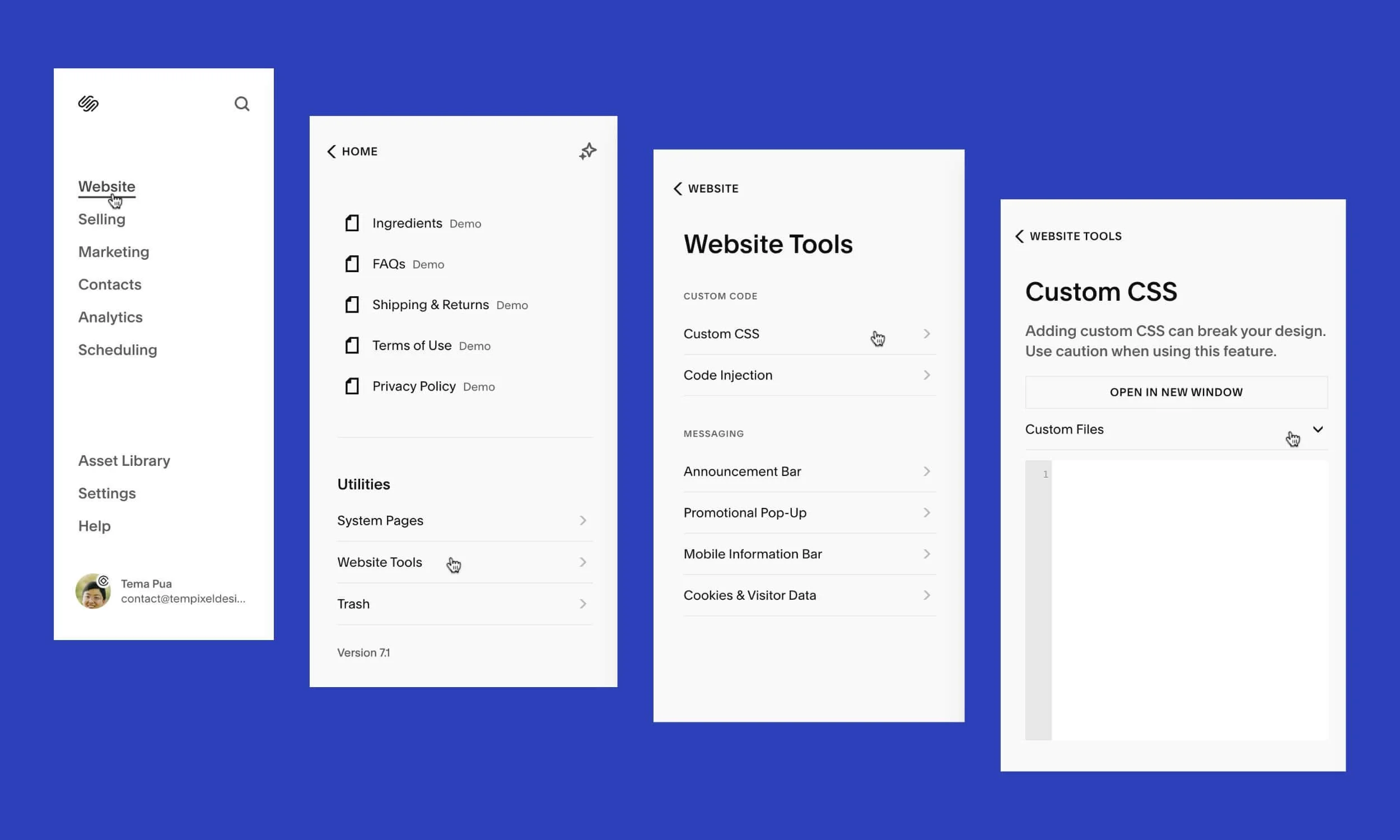Viewport: 1400px width, 840px height.
Task: Open System Pages under Utilities
Action: (x=380, y=520)
